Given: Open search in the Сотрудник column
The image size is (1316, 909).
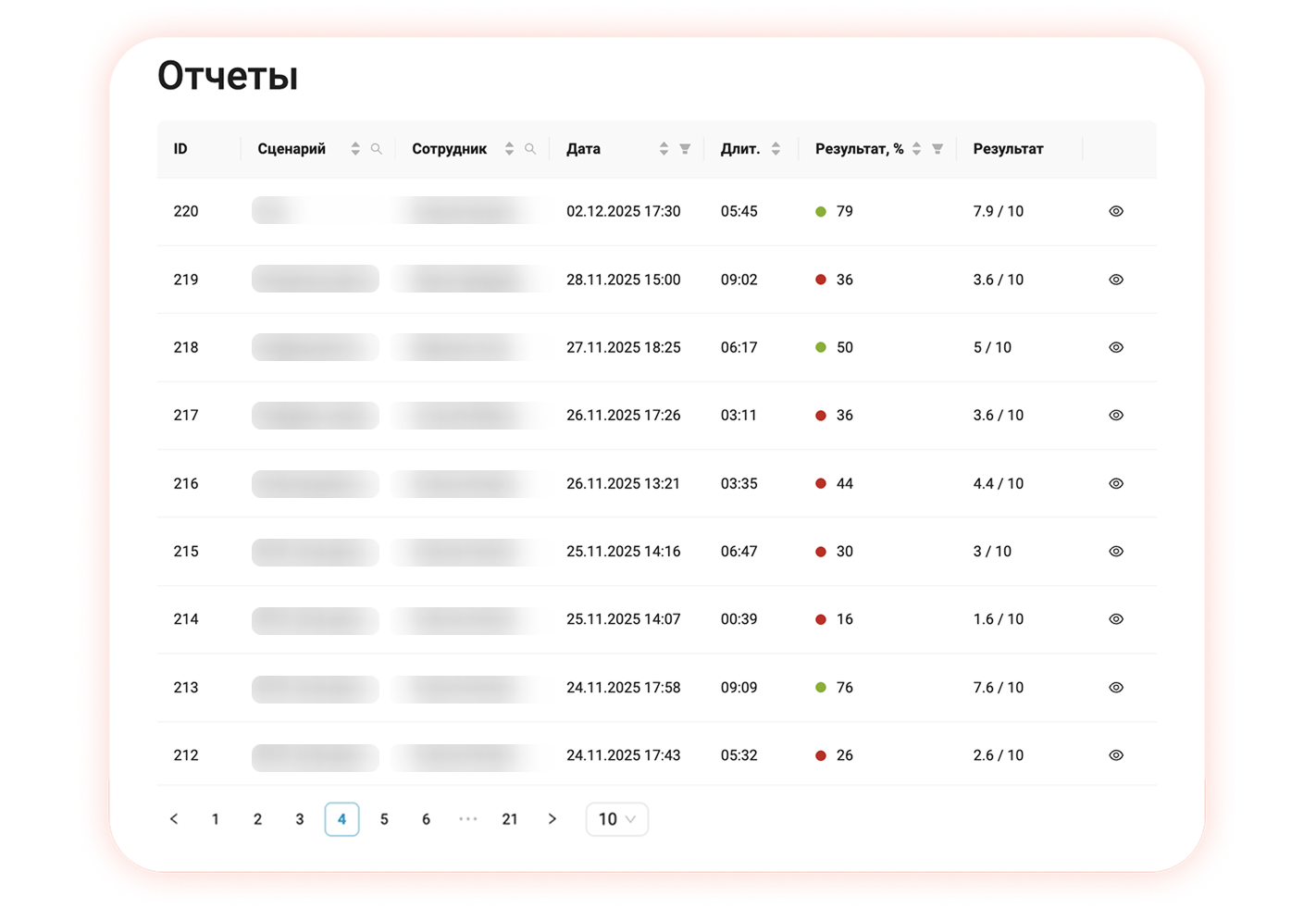Looking at the screenshot, I should point(530,149).
